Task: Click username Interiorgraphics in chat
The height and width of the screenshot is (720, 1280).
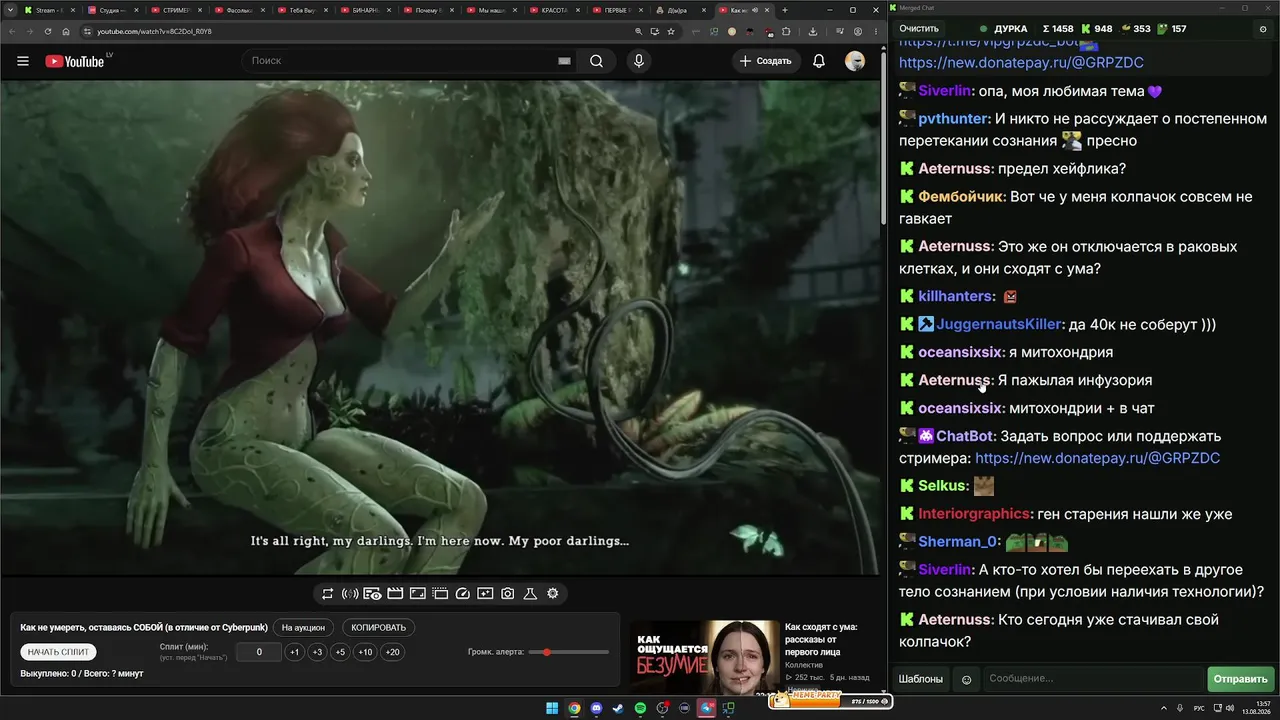Action: [x=974, y=514]
